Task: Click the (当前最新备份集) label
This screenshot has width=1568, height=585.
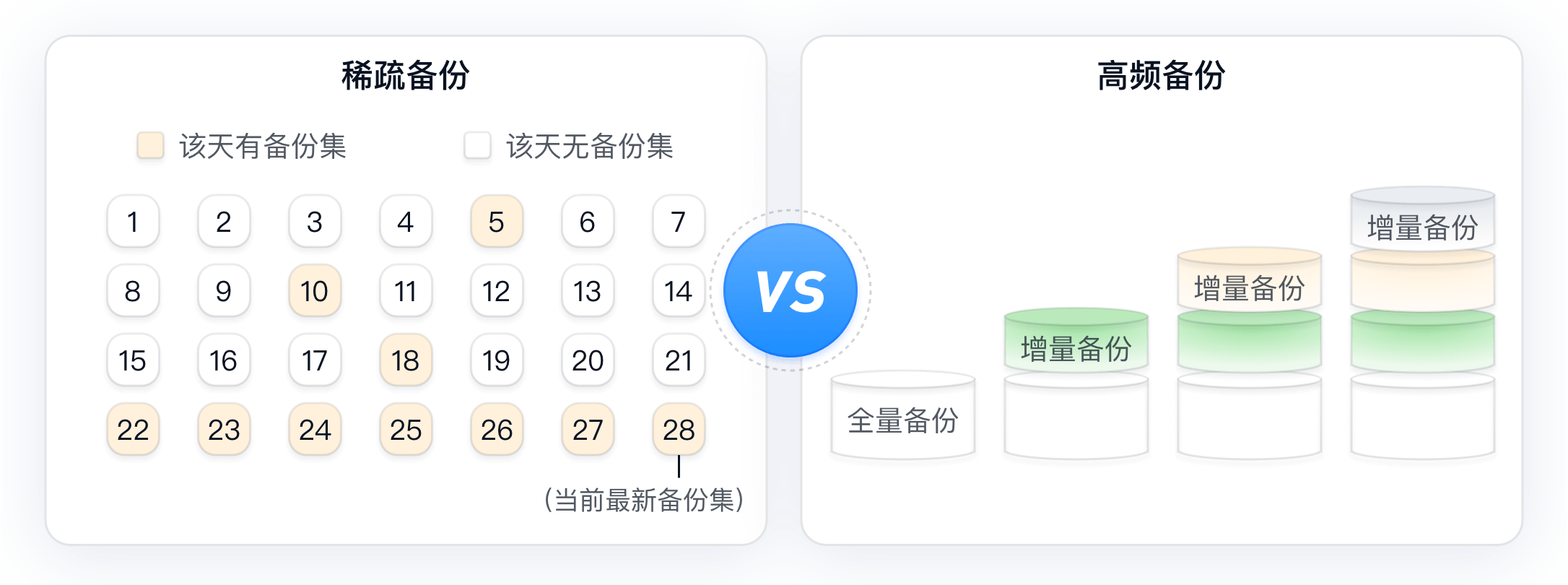Action: click(644, 500)
